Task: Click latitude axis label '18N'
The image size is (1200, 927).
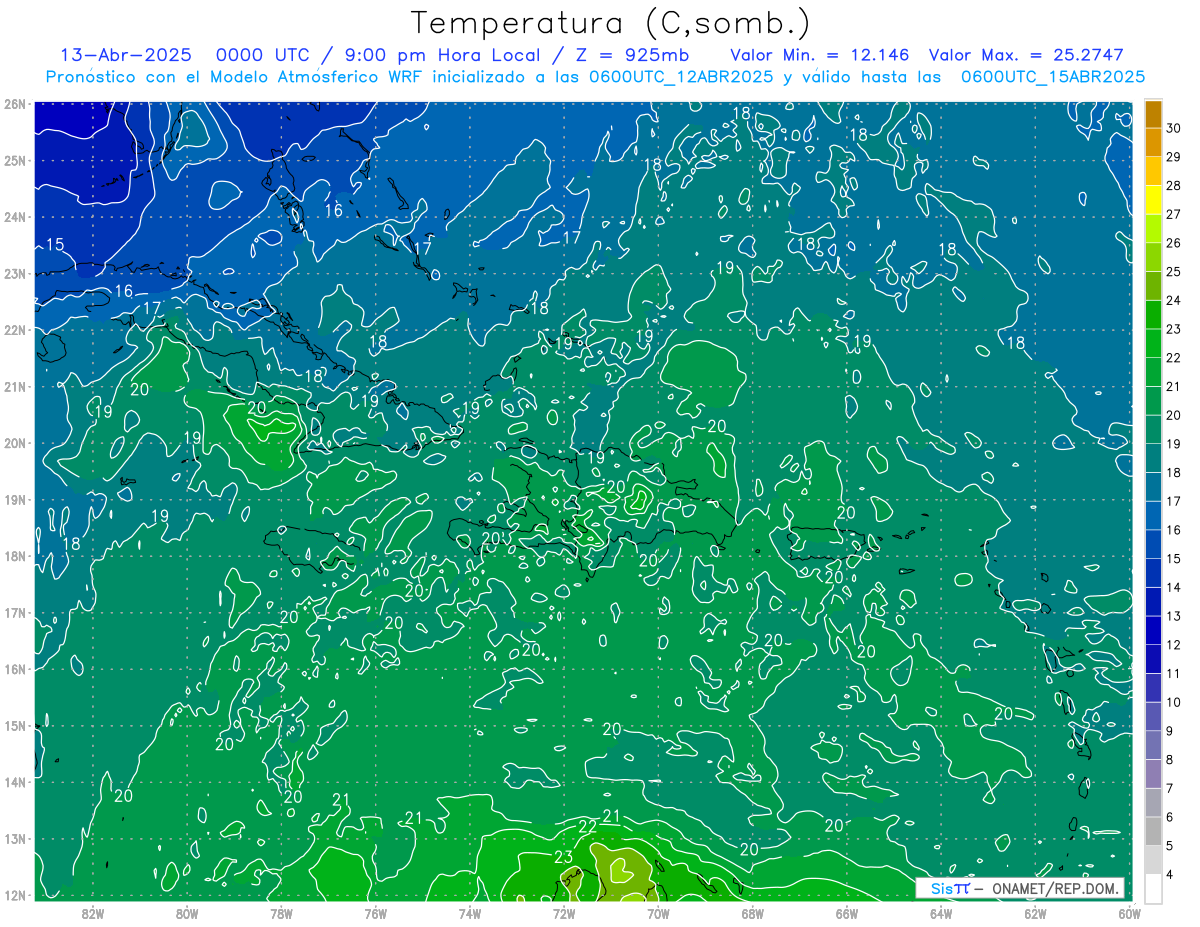Action: (15, 556)
